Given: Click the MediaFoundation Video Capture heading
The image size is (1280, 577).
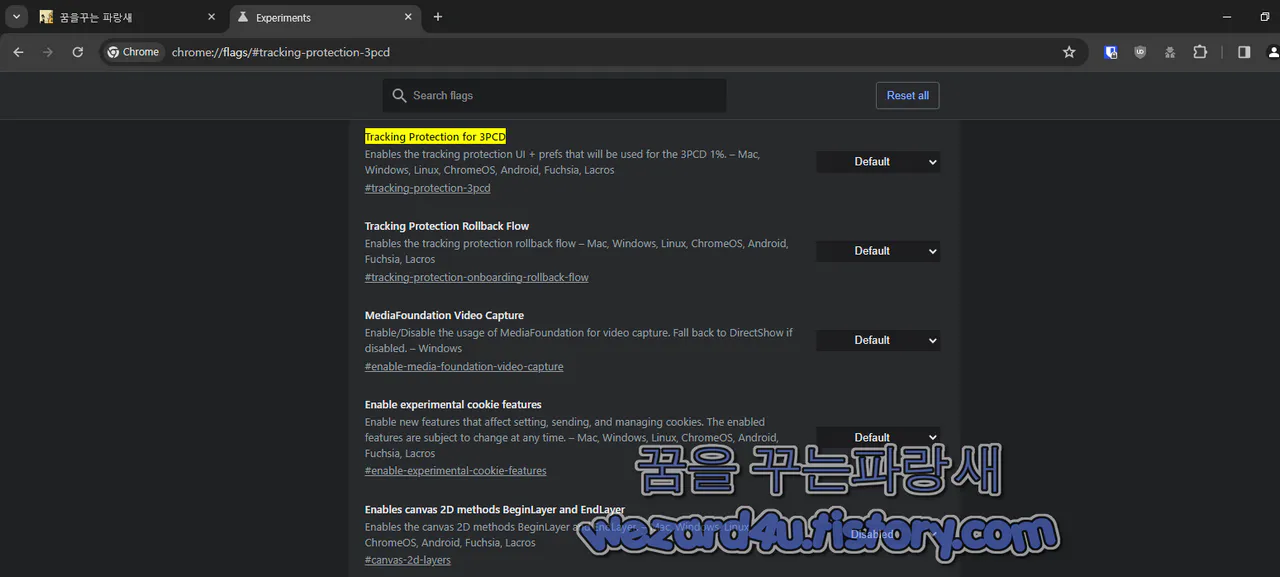Looking at the screenshot, I should (x=444, y=315).
